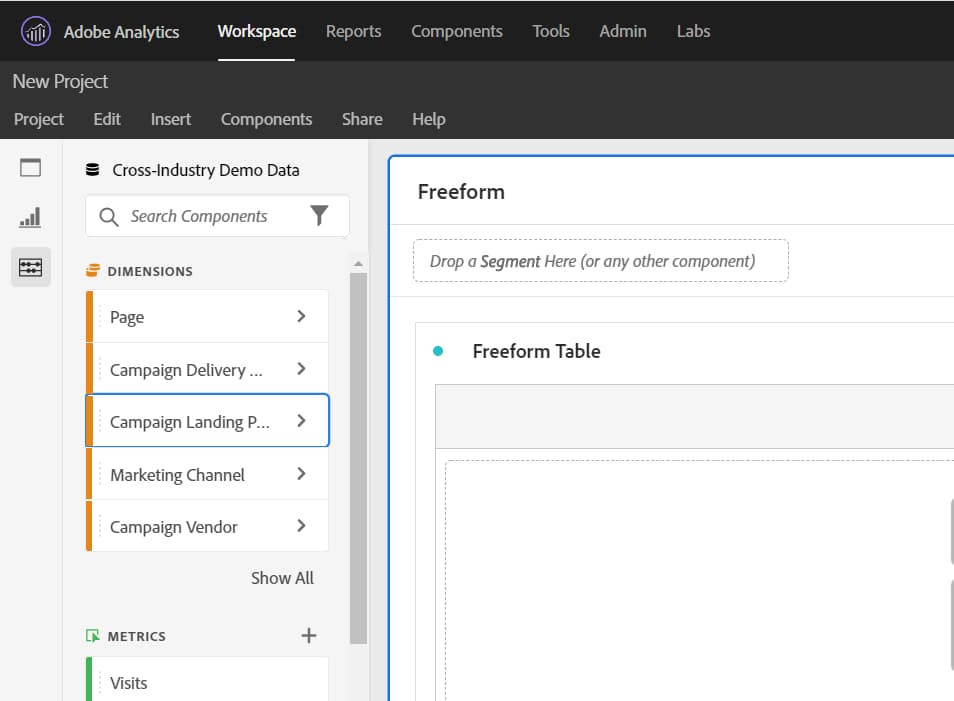954x701 pixels.
Task: Click the search magnifier in Search Components
Action: 106,216
